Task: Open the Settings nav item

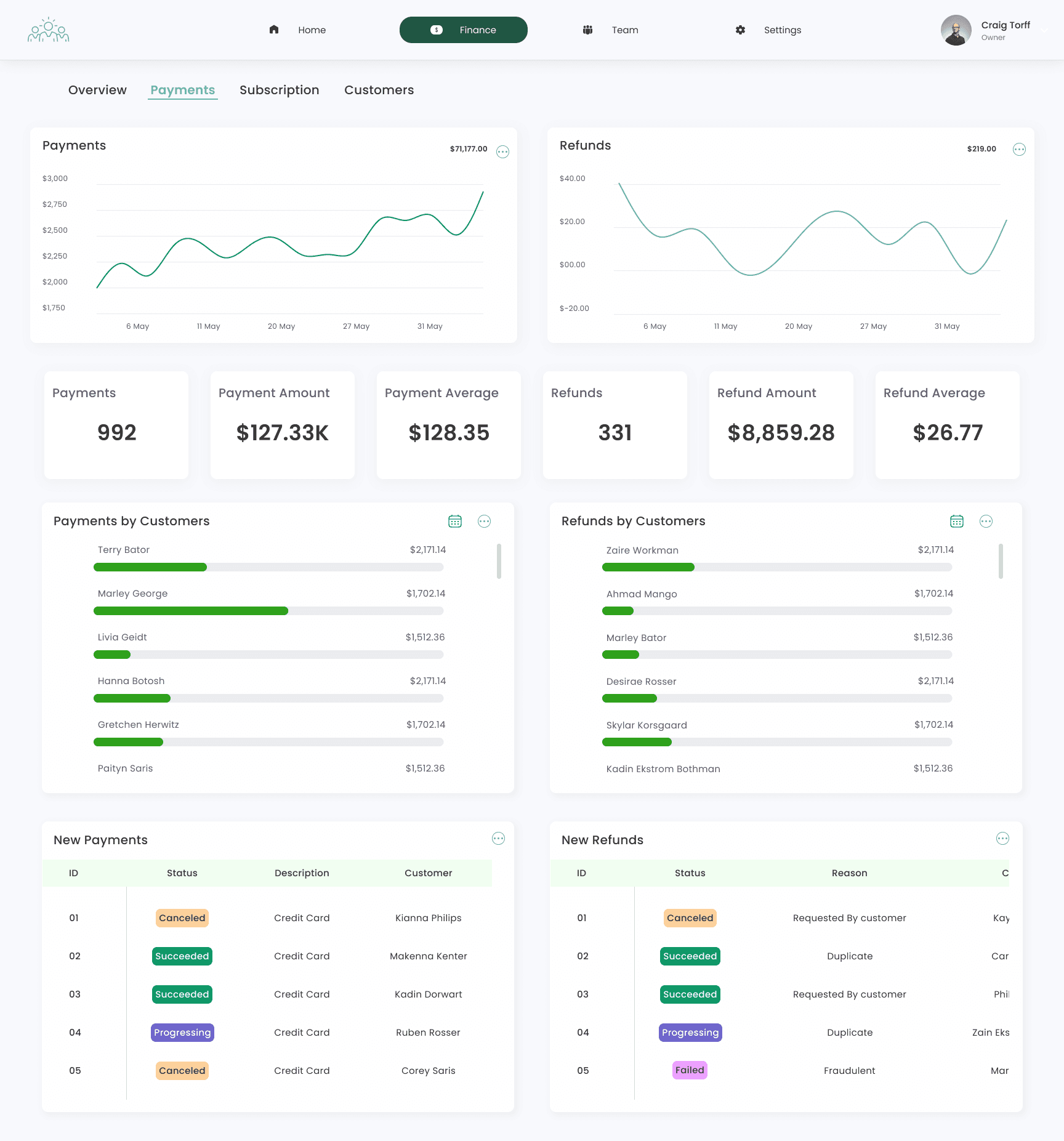Action: (x=768, y=30)
